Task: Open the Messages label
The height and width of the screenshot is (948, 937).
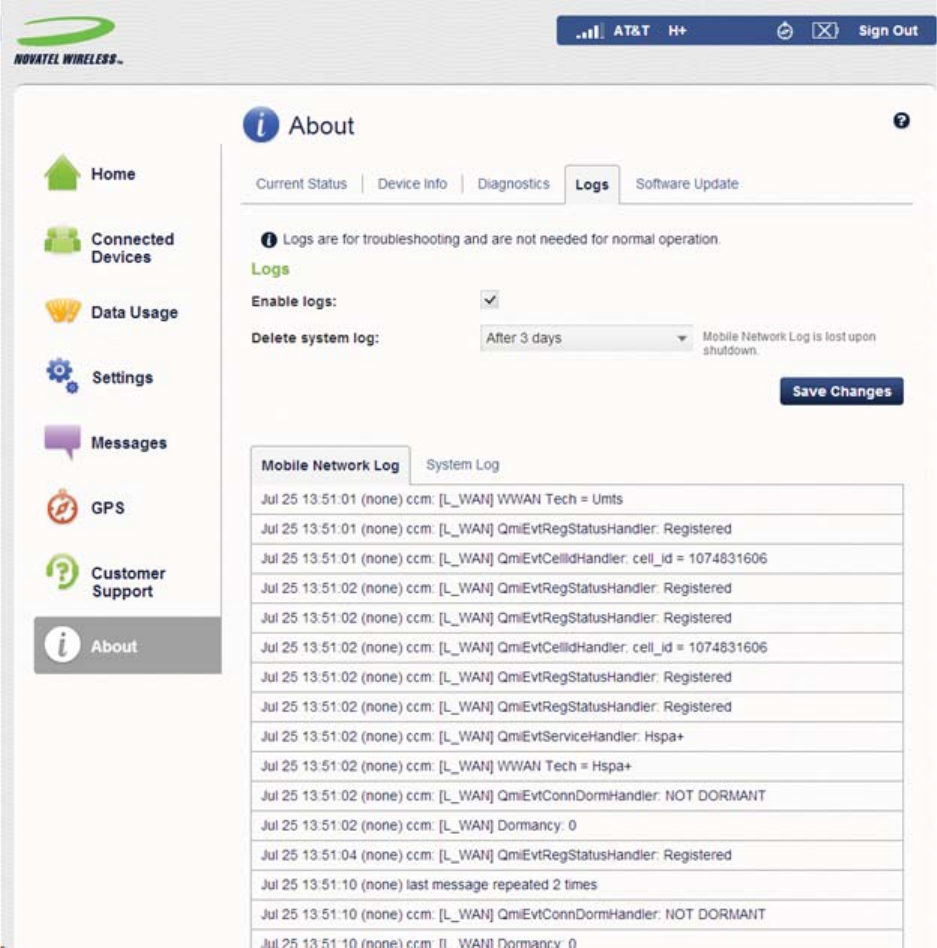Action: tap(129, 443)
